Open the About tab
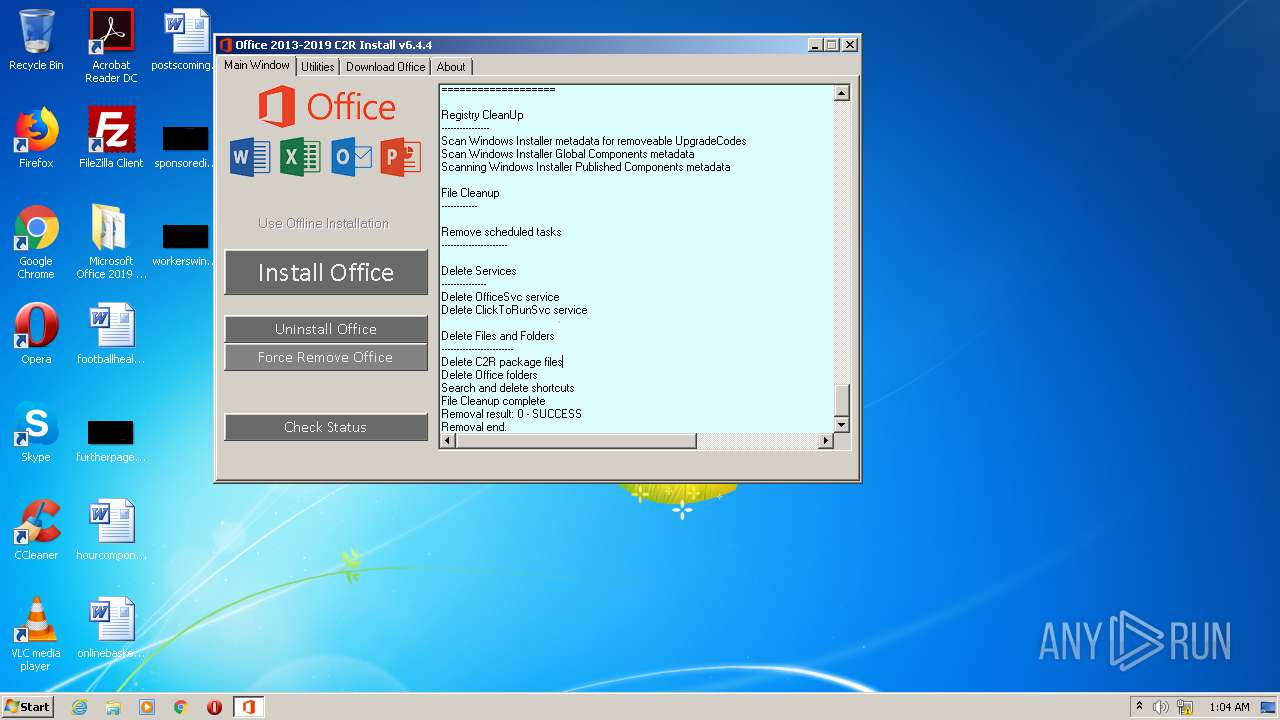 [x=451, y=67]
